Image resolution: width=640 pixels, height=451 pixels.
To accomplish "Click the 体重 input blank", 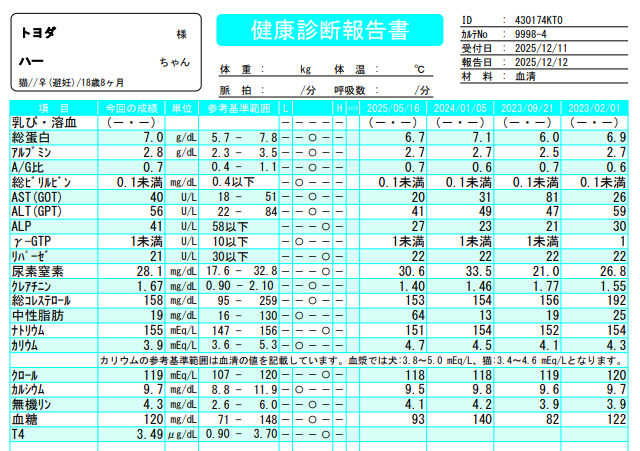I will 282,69.
